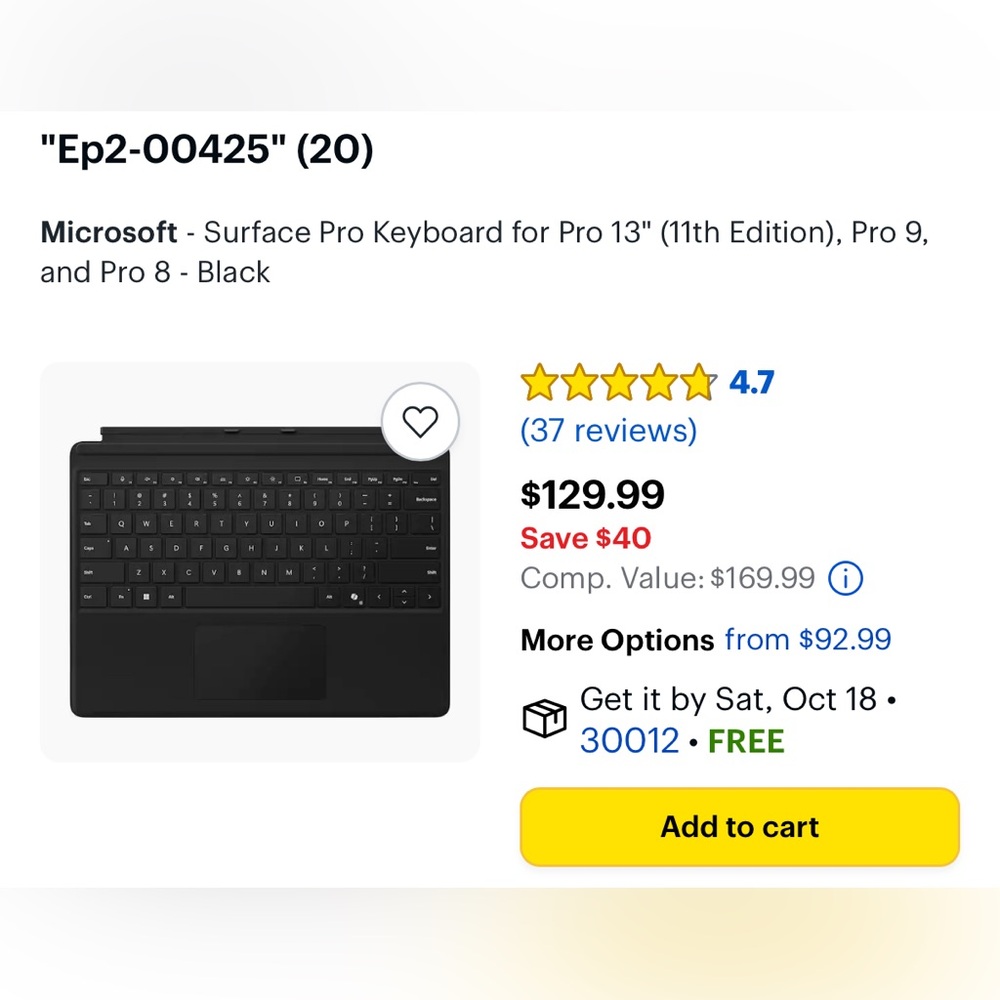Image resolution: width=1000 pixels, height=1000 pixels.
Task: Click the $169.99 Comp. Value text
Action: (764, 578)
